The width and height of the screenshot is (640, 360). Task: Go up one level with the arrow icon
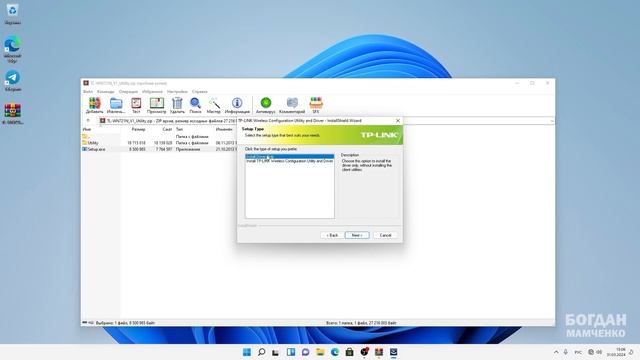[88, 121]
